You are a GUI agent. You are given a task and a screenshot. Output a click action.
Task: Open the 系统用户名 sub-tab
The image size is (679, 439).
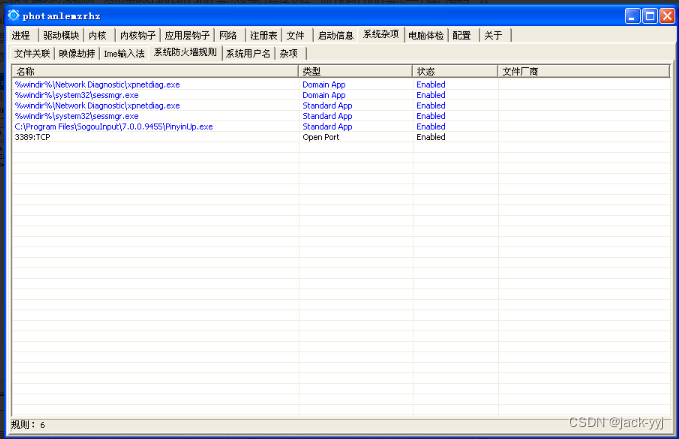tap(248, 53)
